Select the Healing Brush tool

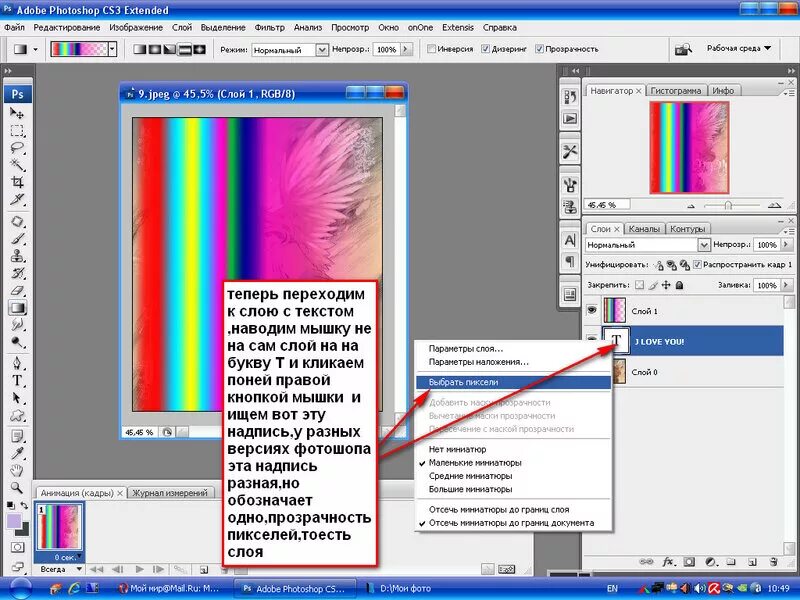(x=17, y=222)
